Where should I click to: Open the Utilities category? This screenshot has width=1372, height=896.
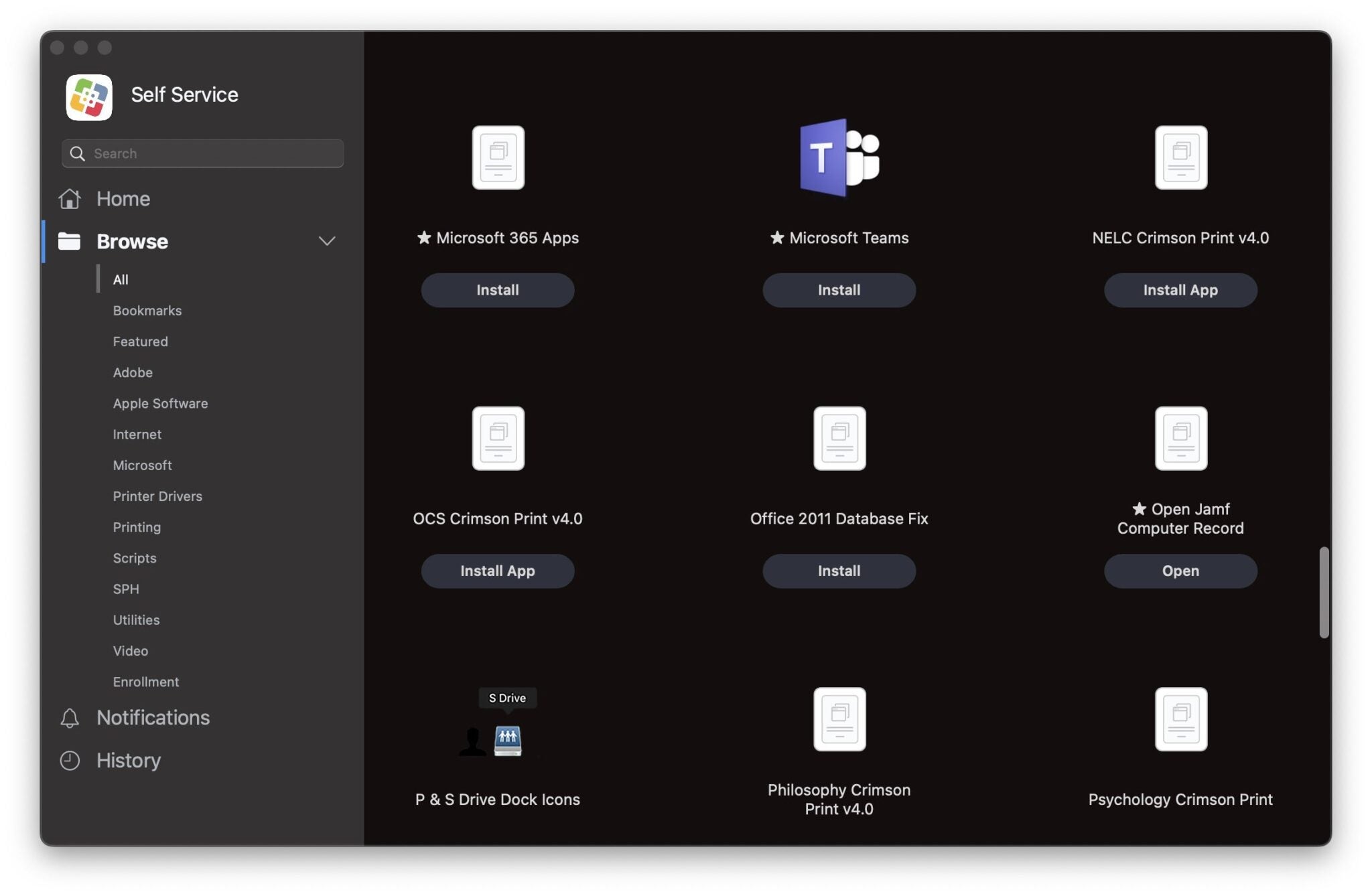coord(136,620)
